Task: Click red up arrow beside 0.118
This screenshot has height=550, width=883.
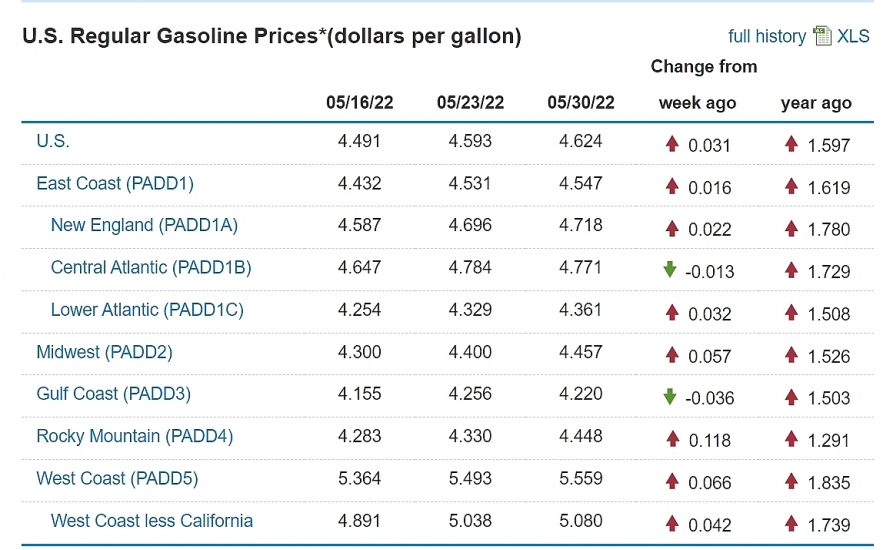Action: [x=672, y=439]
